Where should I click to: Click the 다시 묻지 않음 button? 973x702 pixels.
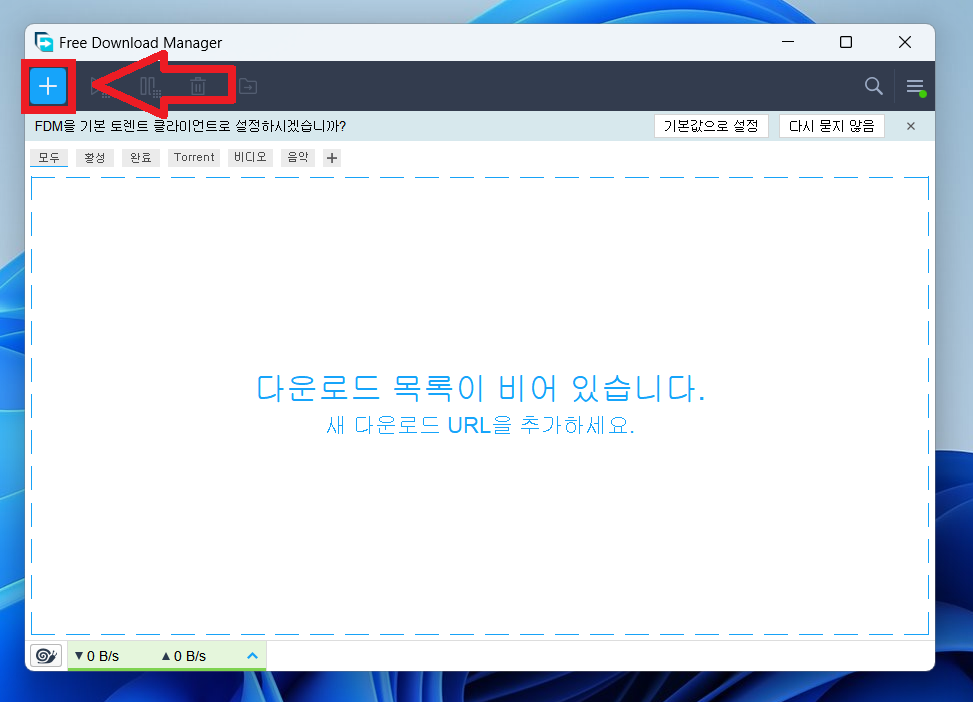832,126
